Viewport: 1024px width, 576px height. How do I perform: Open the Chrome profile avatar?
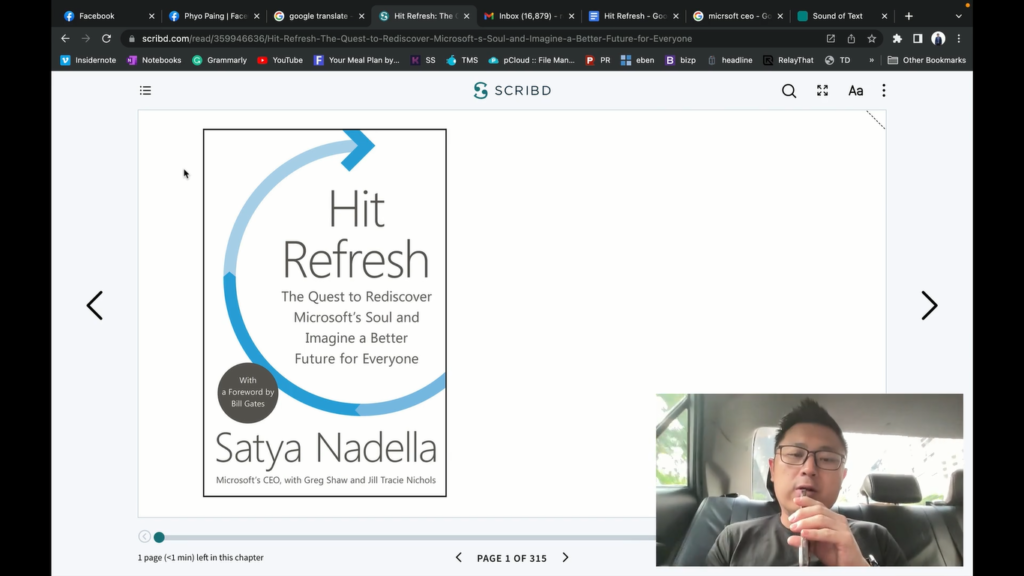coord(938,39)
